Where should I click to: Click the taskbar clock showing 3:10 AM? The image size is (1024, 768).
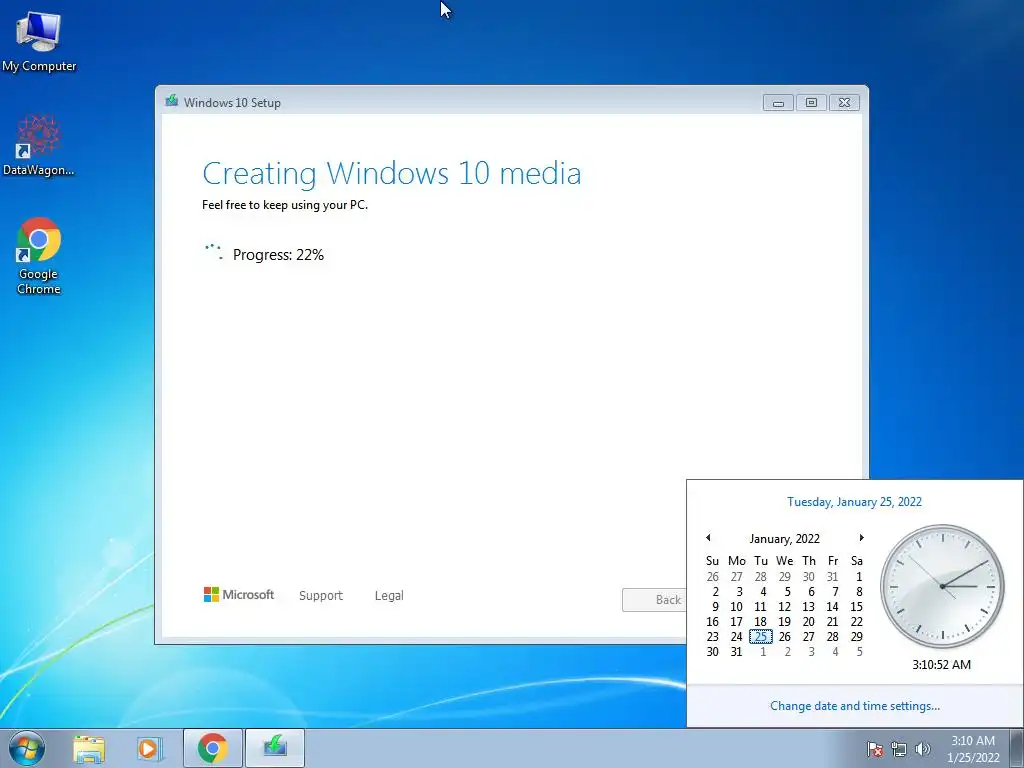[973, 749]
